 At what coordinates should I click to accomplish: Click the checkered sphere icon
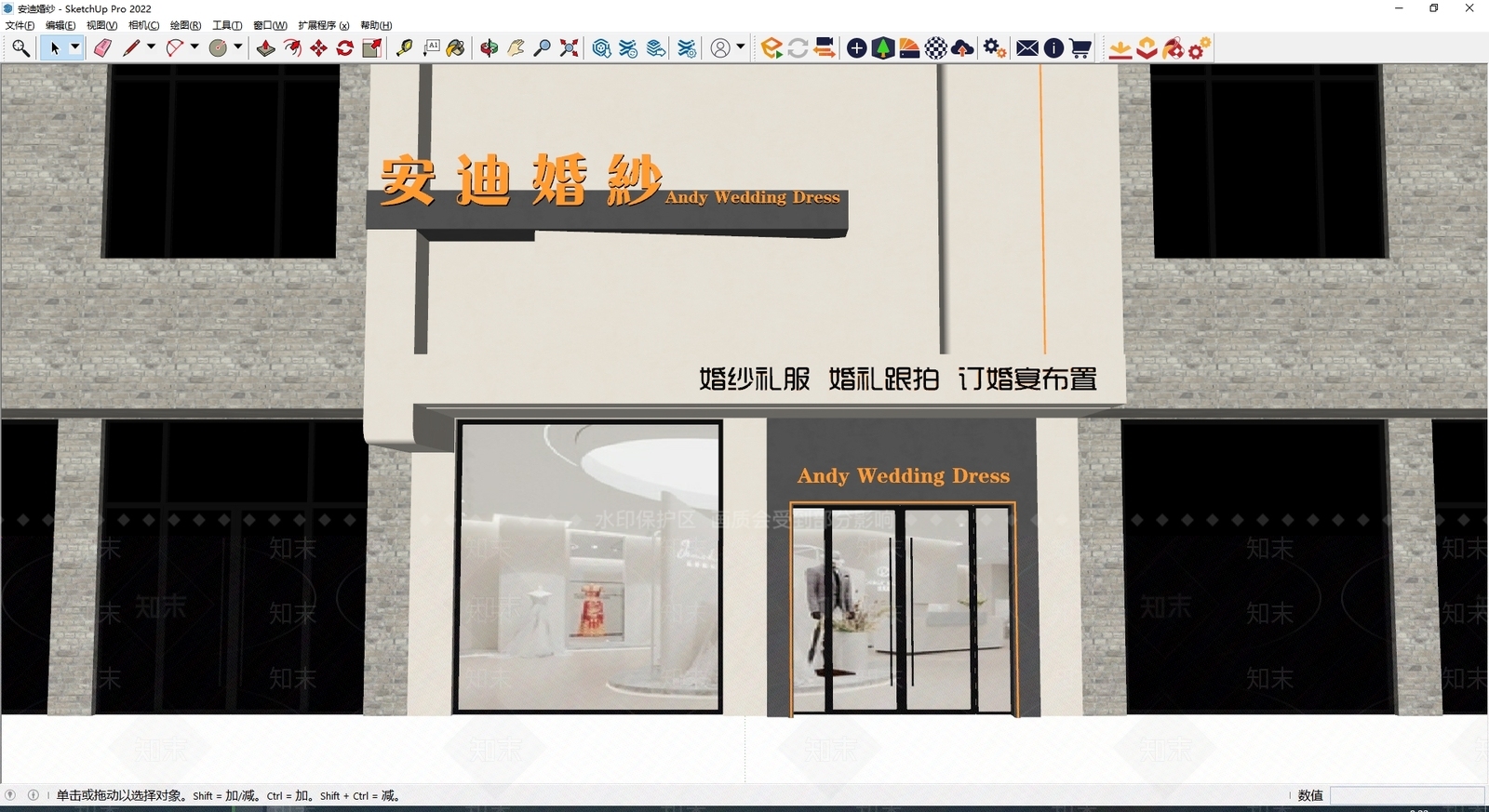point(936,48)
